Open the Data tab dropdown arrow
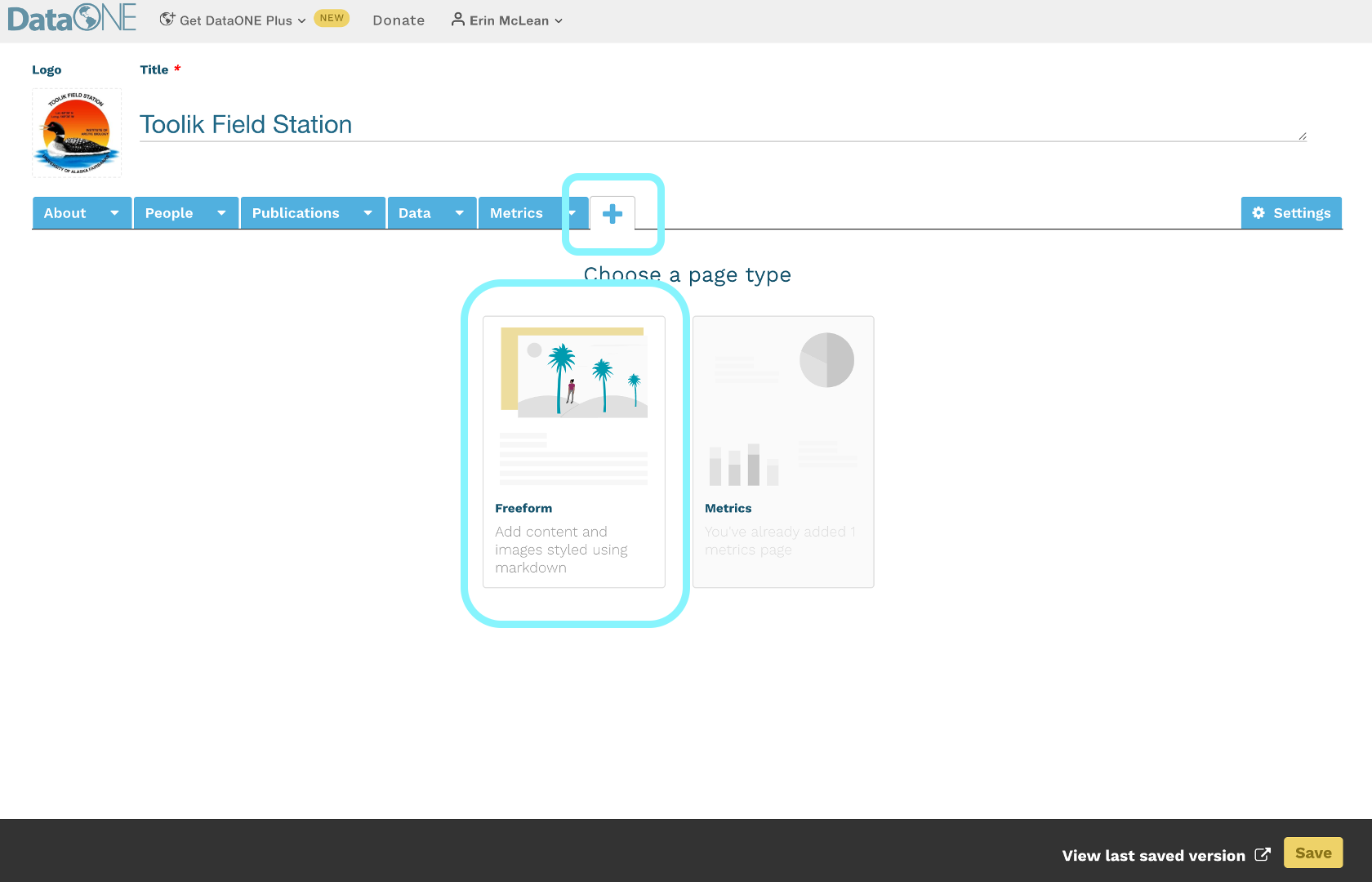1372x882 pixels. [x=460, y=213]
